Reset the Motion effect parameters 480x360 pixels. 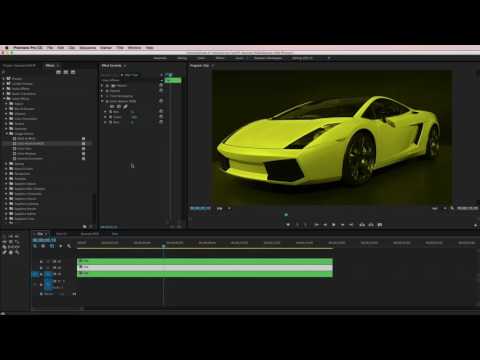[x=161, y=86]
